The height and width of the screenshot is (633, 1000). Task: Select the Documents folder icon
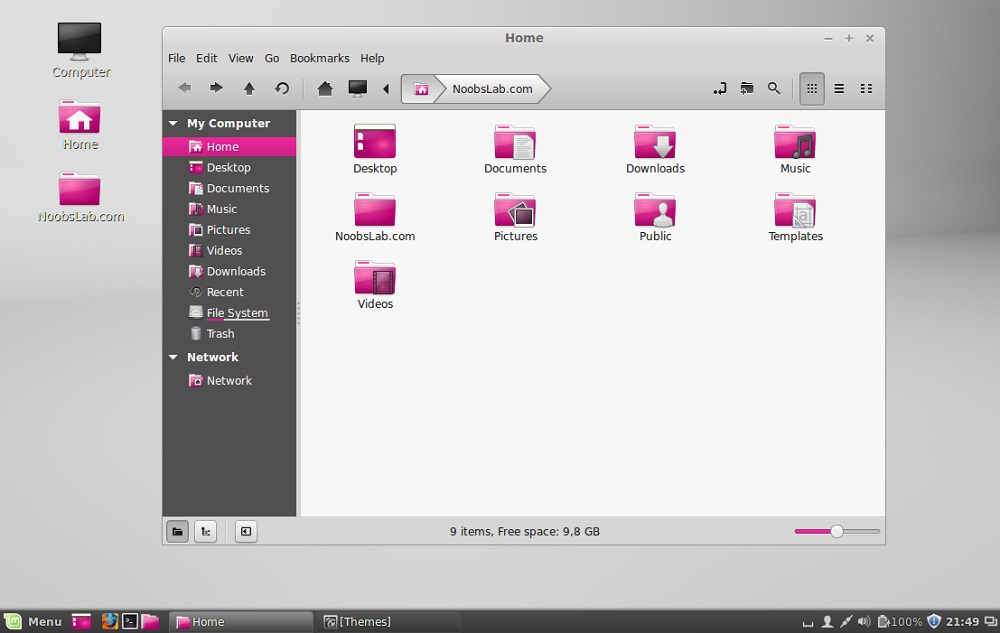(x=515, y=142)
